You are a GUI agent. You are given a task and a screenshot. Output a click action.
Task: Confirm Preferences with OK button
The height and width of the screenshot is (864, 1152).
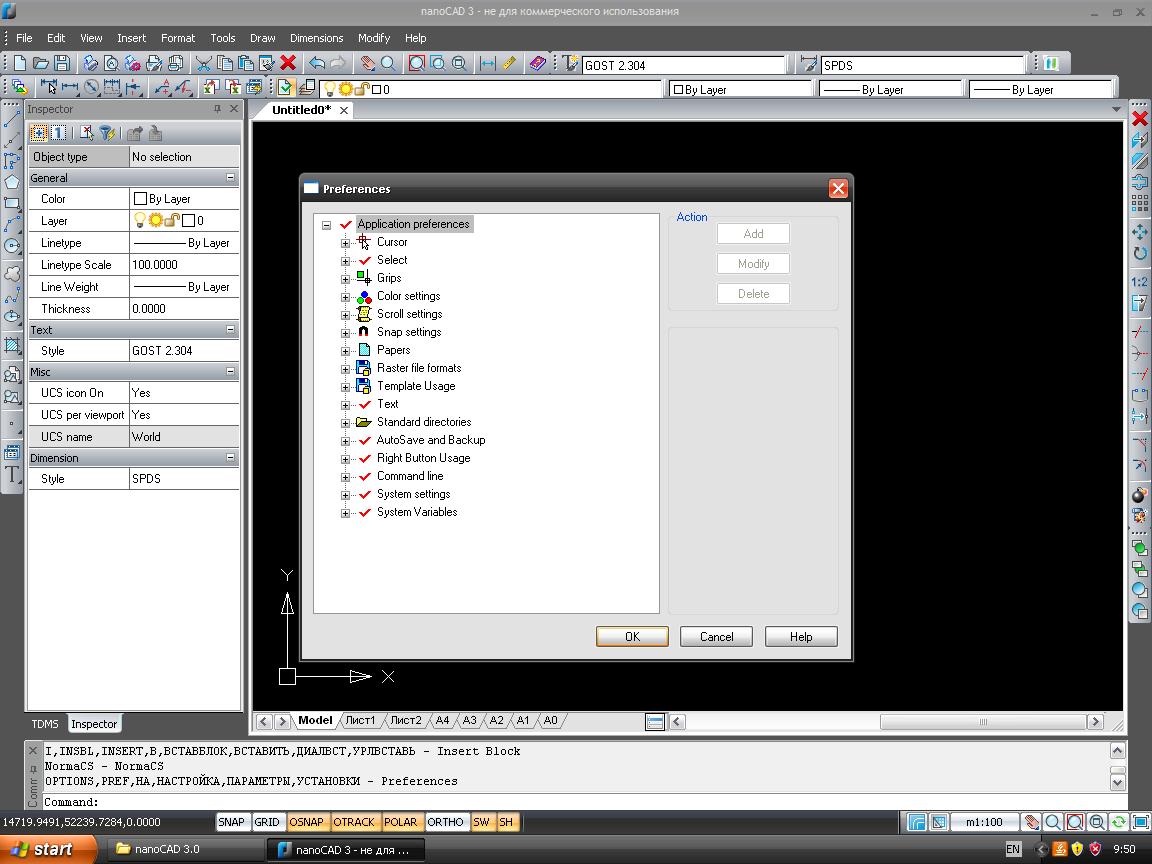point(632,636)
